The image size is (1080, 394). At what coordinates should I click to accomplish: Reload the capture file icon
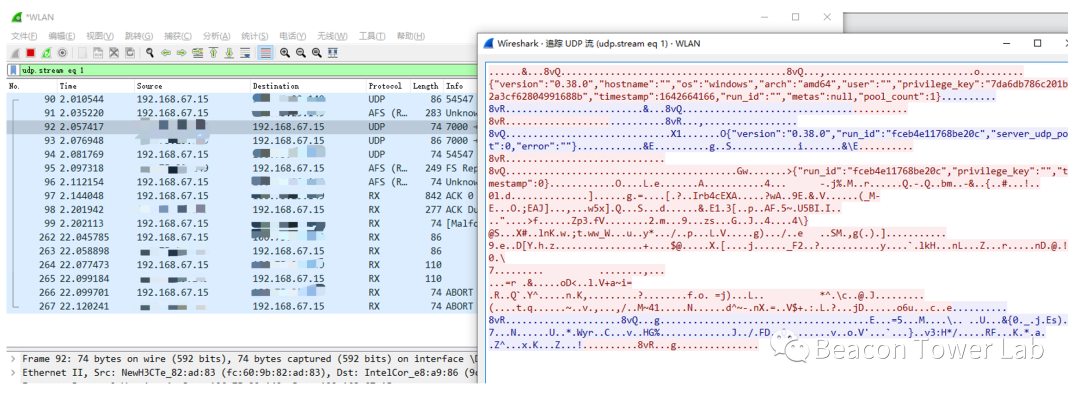coord(129,53)
